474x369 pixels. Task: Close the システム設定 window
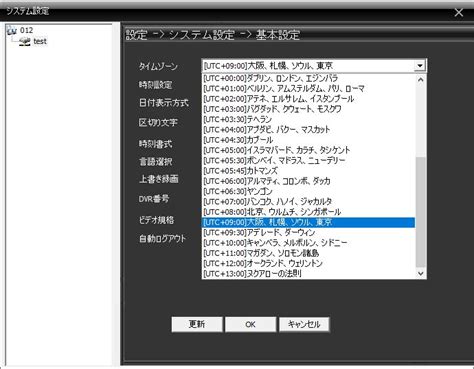(459, 12)
